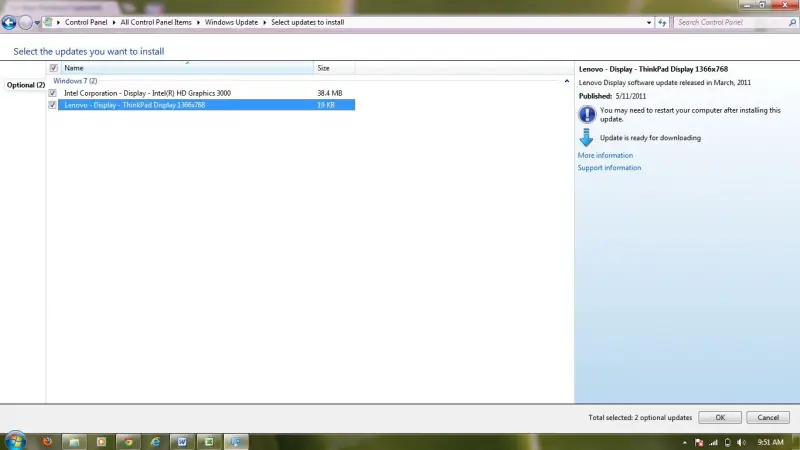Expand arrow after Windows Update breadcrumb
800x450 pixels.
tap(264, 22)
